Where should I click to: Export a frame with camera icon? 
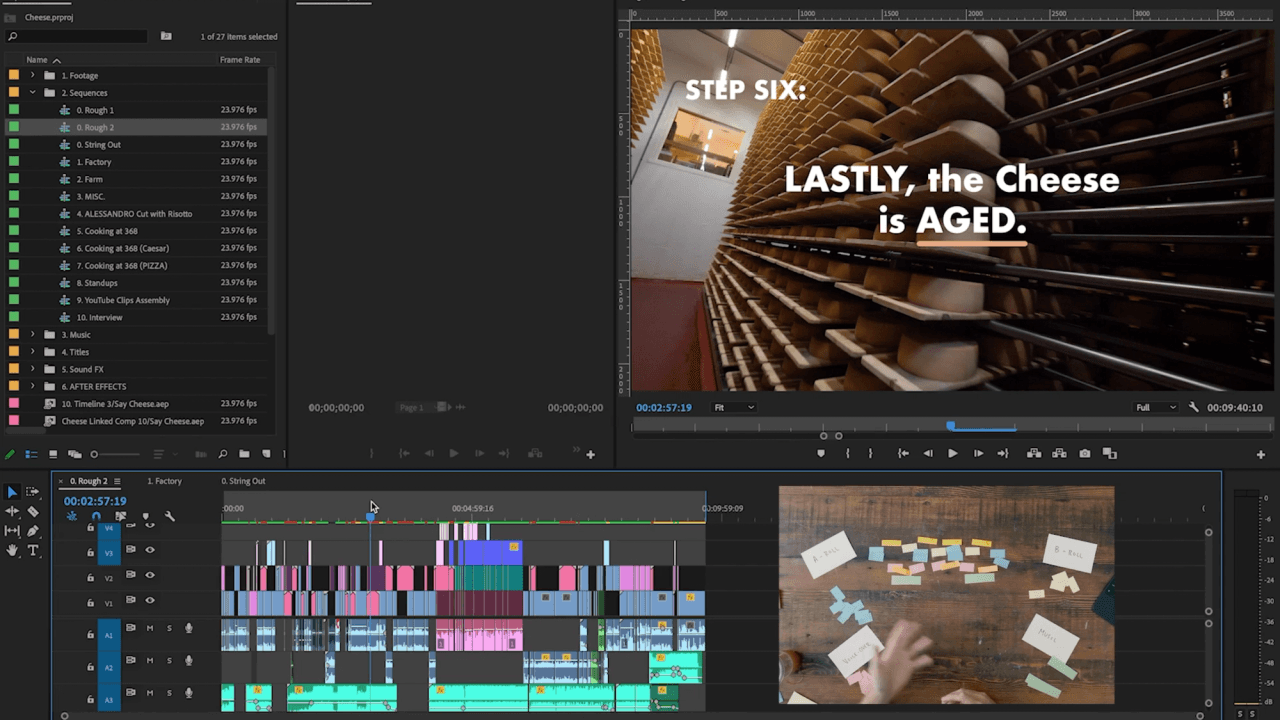(x=1085, y=453)
